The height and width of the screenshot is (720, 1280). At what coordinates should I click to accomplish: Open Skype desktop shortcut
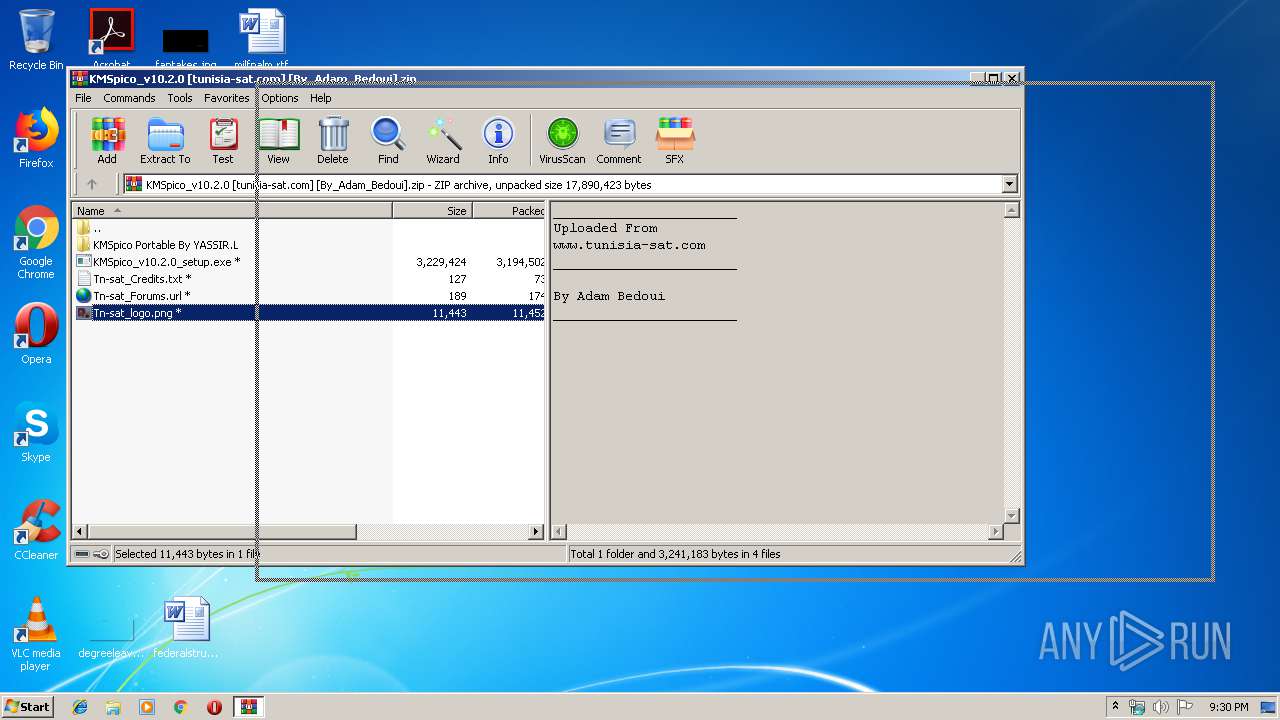(x=36, y=432)
